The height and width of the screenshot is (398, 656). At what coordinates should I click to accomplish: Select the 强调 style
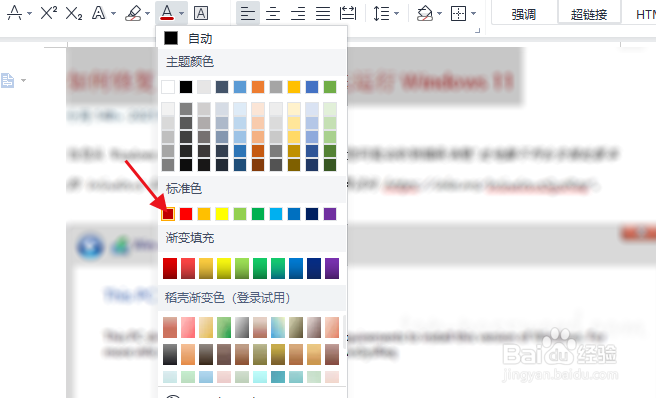click(524, 15)
